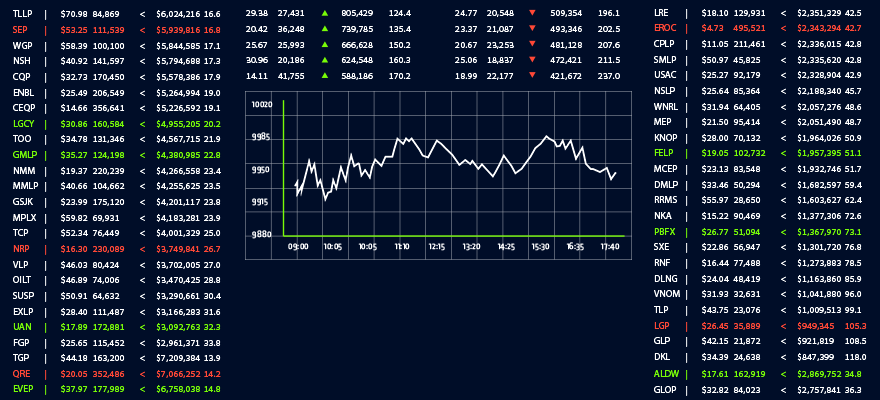Select the 17:40 time label on chart axis
The height and width of the screenshot is (400, 880).
click(608, 246)
